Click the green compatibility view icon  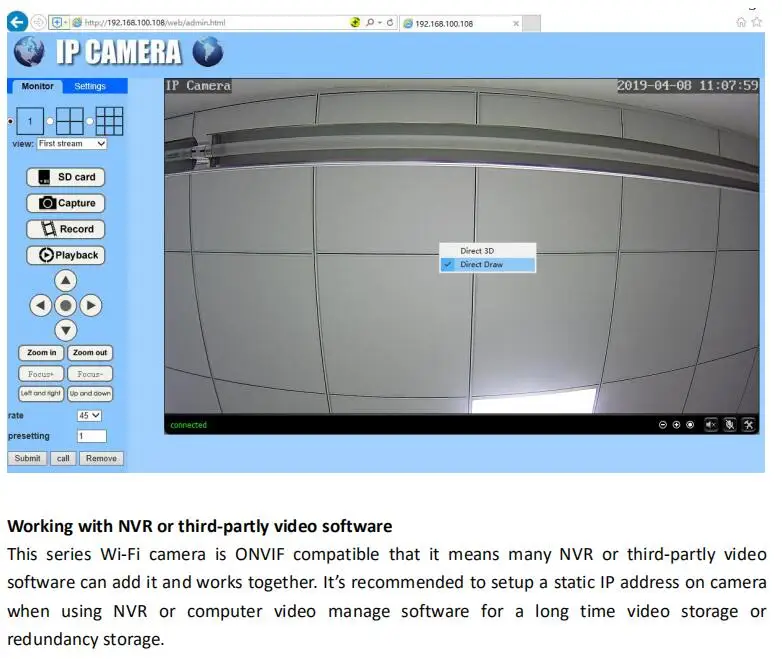pos(355,22)
